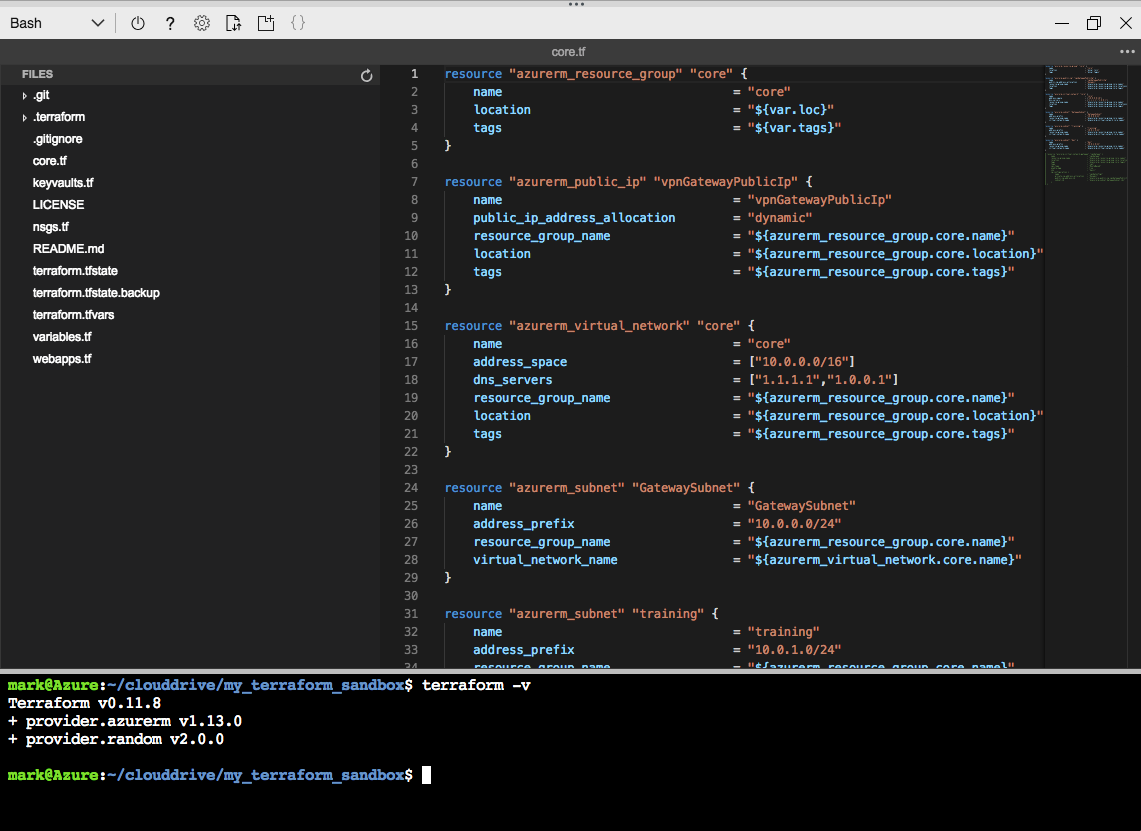Open the Bash shell type dropdown
Viewport: 1141px width, 831px height.
pyautogui.click(x=57, y=23)
